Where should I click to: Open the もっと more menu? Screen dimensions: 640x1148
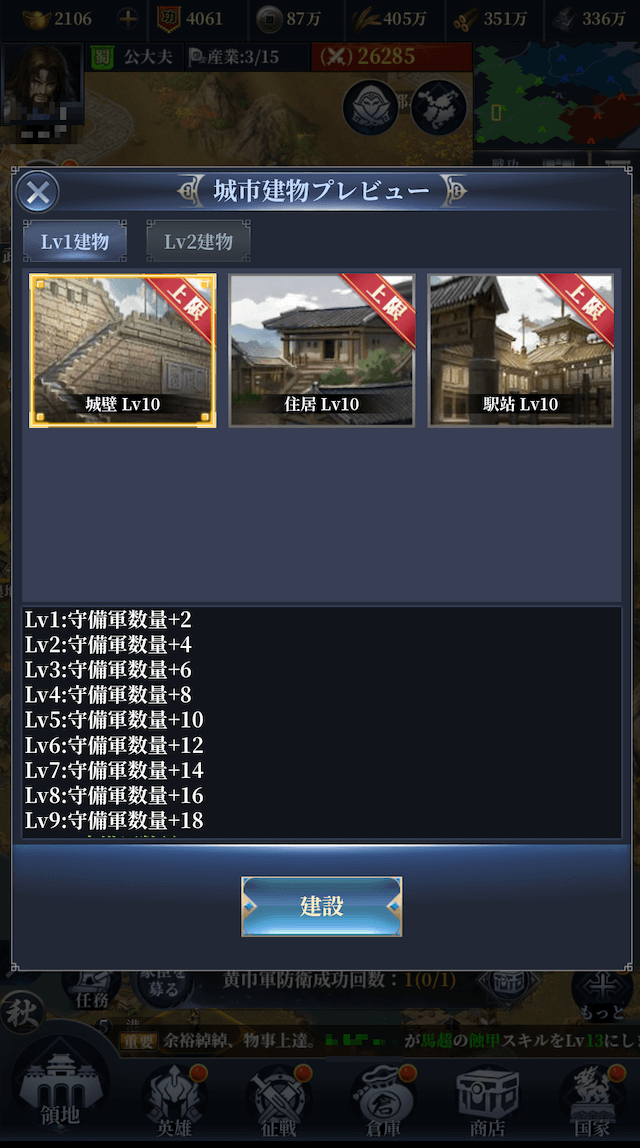[602, 994]
